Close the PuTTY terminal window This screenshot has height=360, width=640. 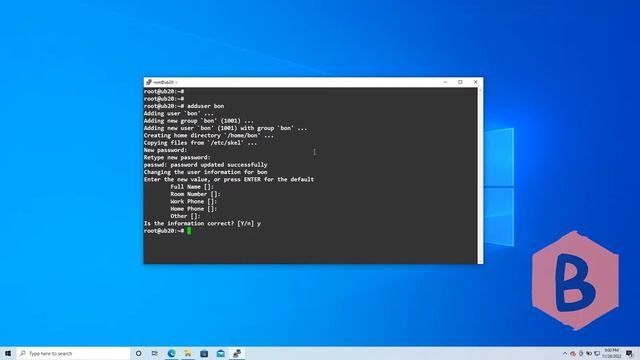pos(476,82)
